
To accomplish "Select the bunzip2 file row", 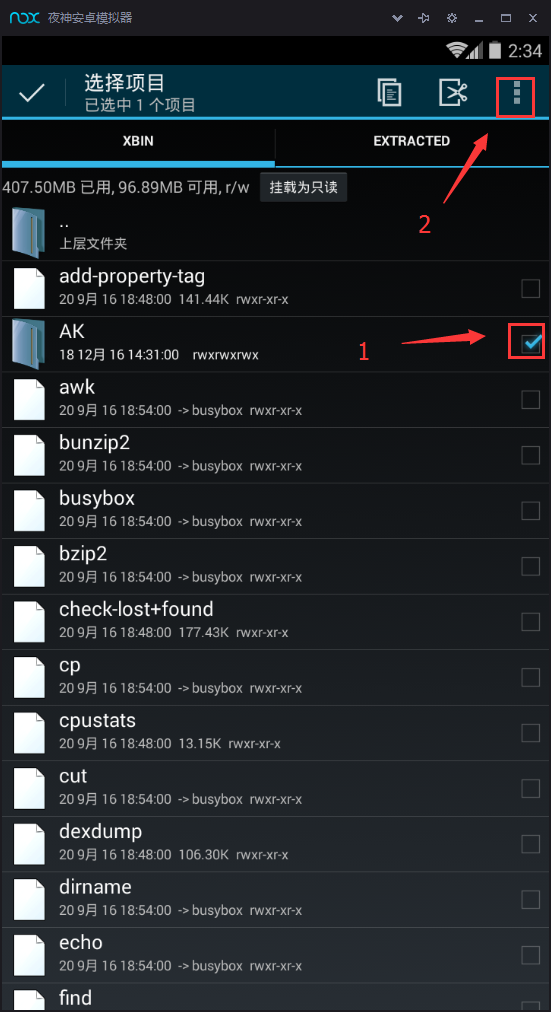I will click(x=276, y=455).
